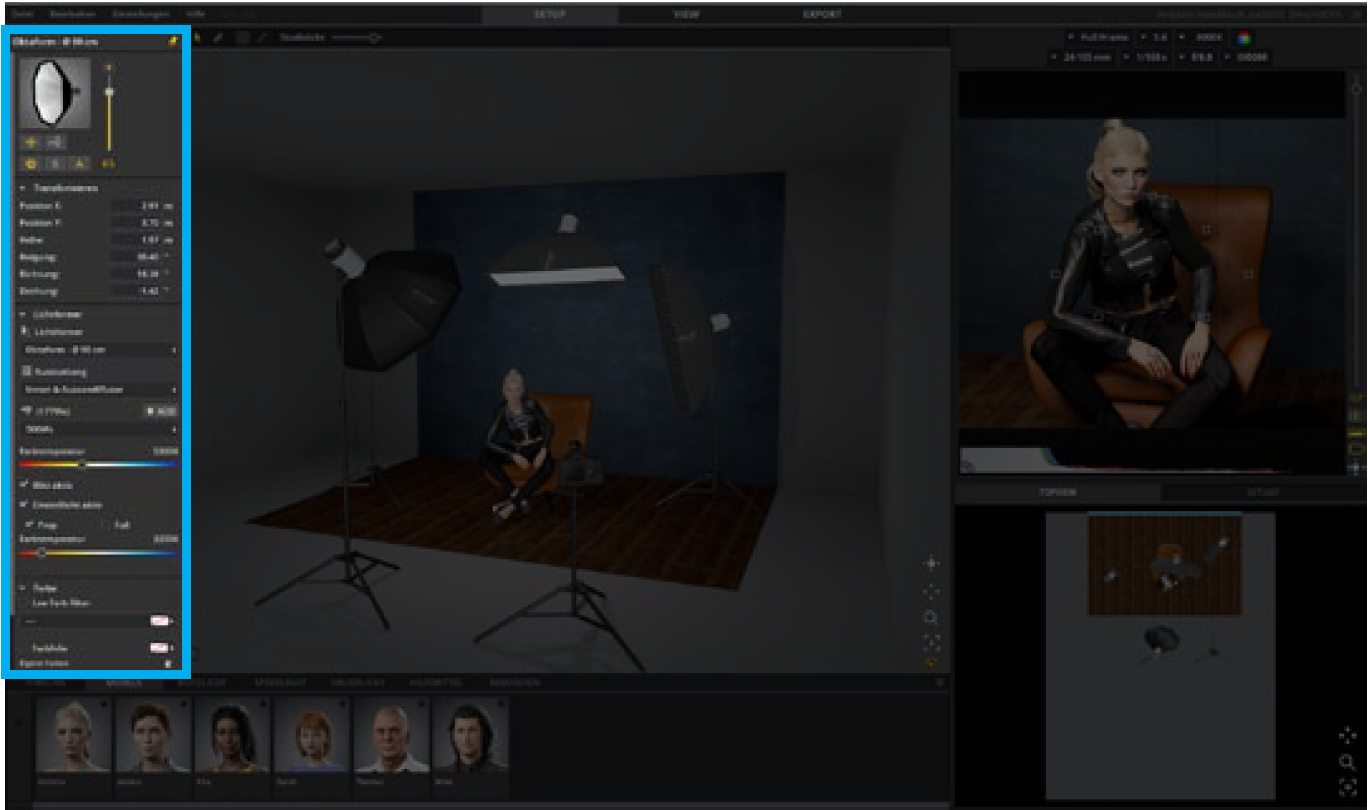Viewport: 1368px width, 810px height.
Task: Click the A button under softbox preview
Action: [80, 163]
